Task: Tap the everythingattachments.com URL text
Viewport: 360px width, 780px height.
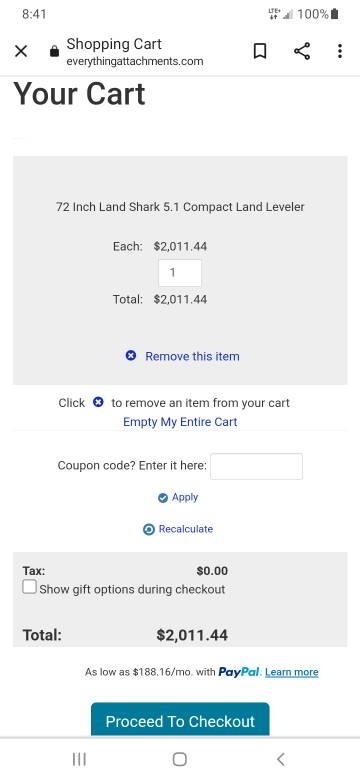Action: (x=135, y=62)
